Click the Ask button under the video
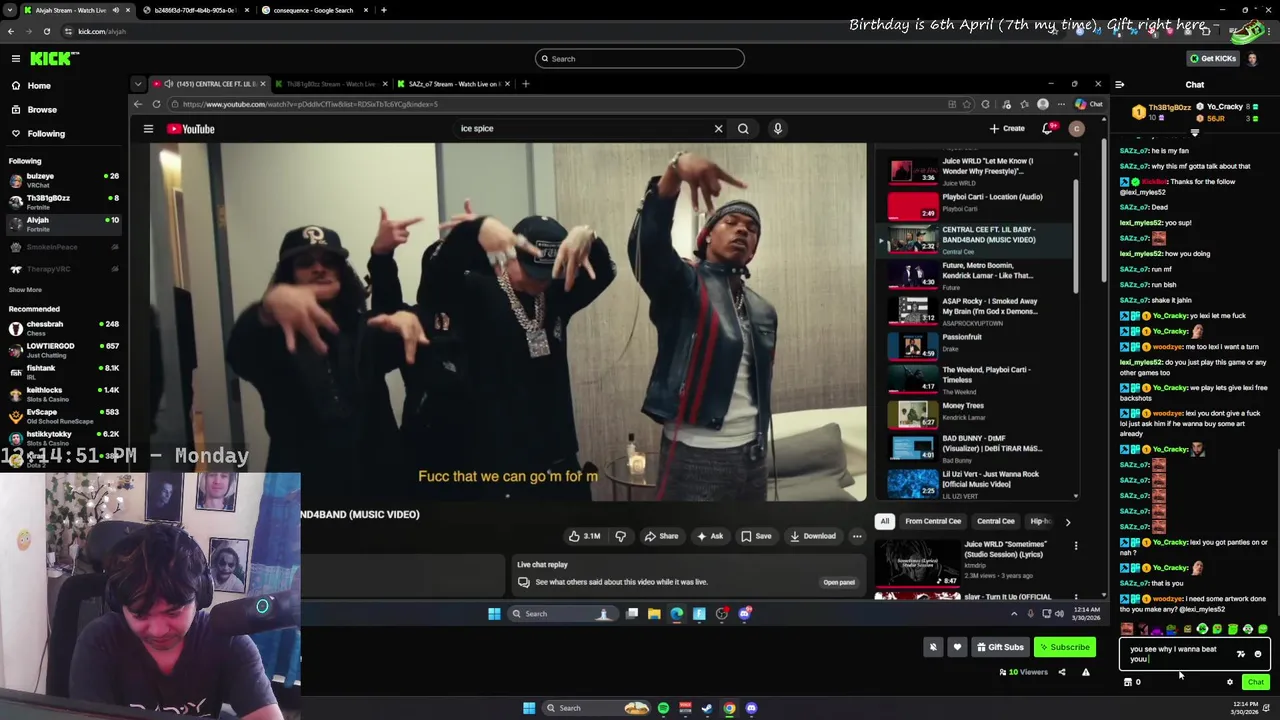The height and width of the screenshot is (720, 1280). click(x=710, y=537)
